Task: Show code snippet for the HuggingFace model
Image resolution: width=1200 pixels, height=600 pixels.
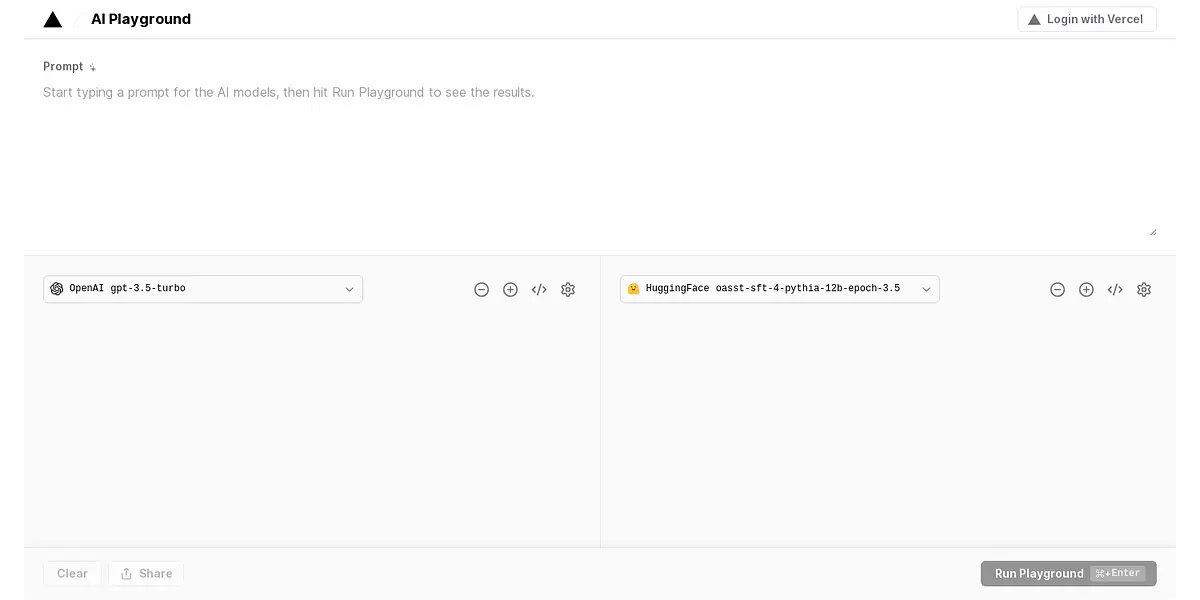Action: pos(1115,289)
